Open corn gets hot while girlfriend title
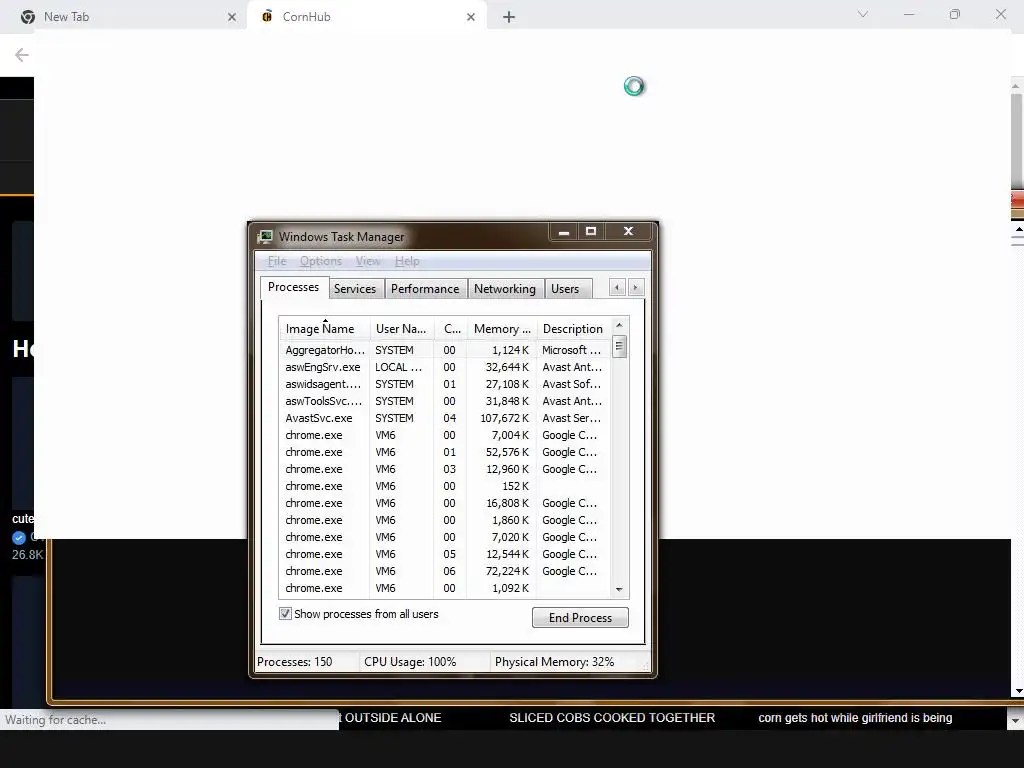Image resolution: width=1024 pixels, height=768 pixels. 855,718
